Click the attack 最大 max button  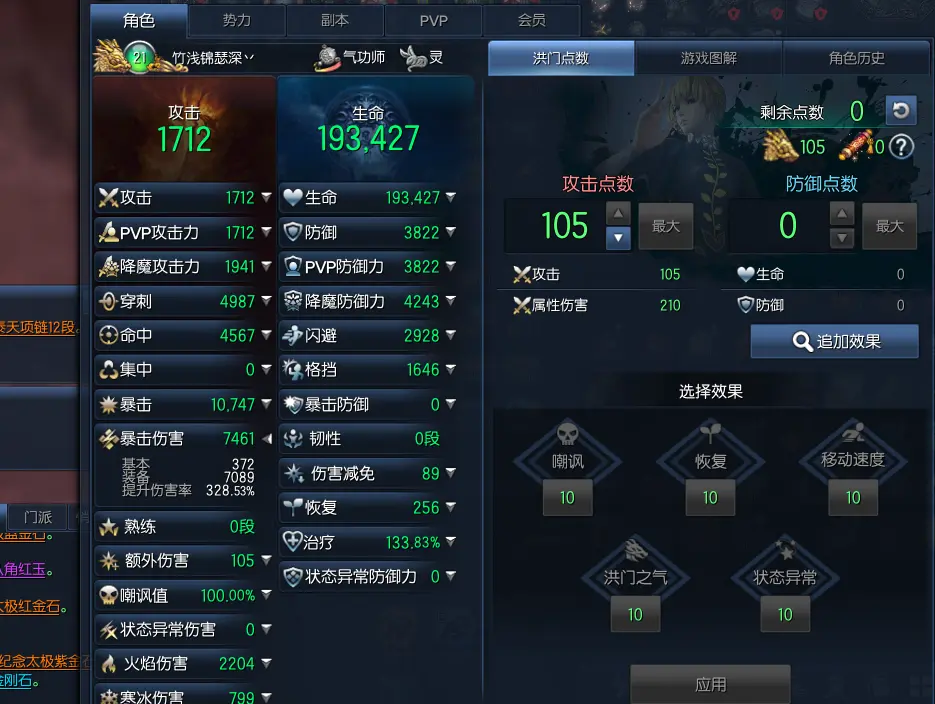click(665, 226)
